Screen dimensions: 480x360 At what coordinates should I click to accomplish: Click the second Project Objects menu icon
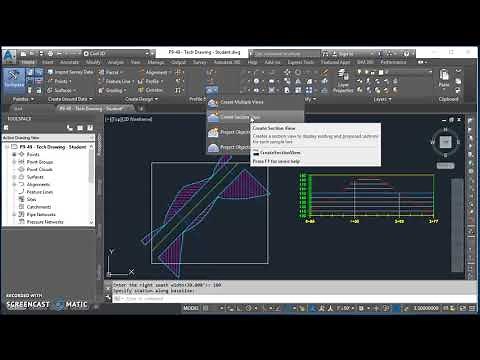coord(213,147)
